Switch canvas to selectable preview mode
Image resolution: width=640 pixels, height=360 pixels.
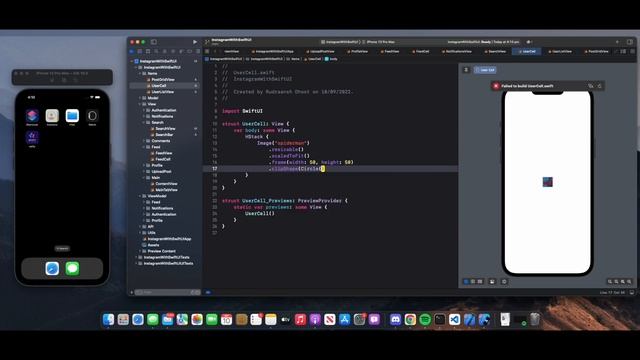coord(473,282)
